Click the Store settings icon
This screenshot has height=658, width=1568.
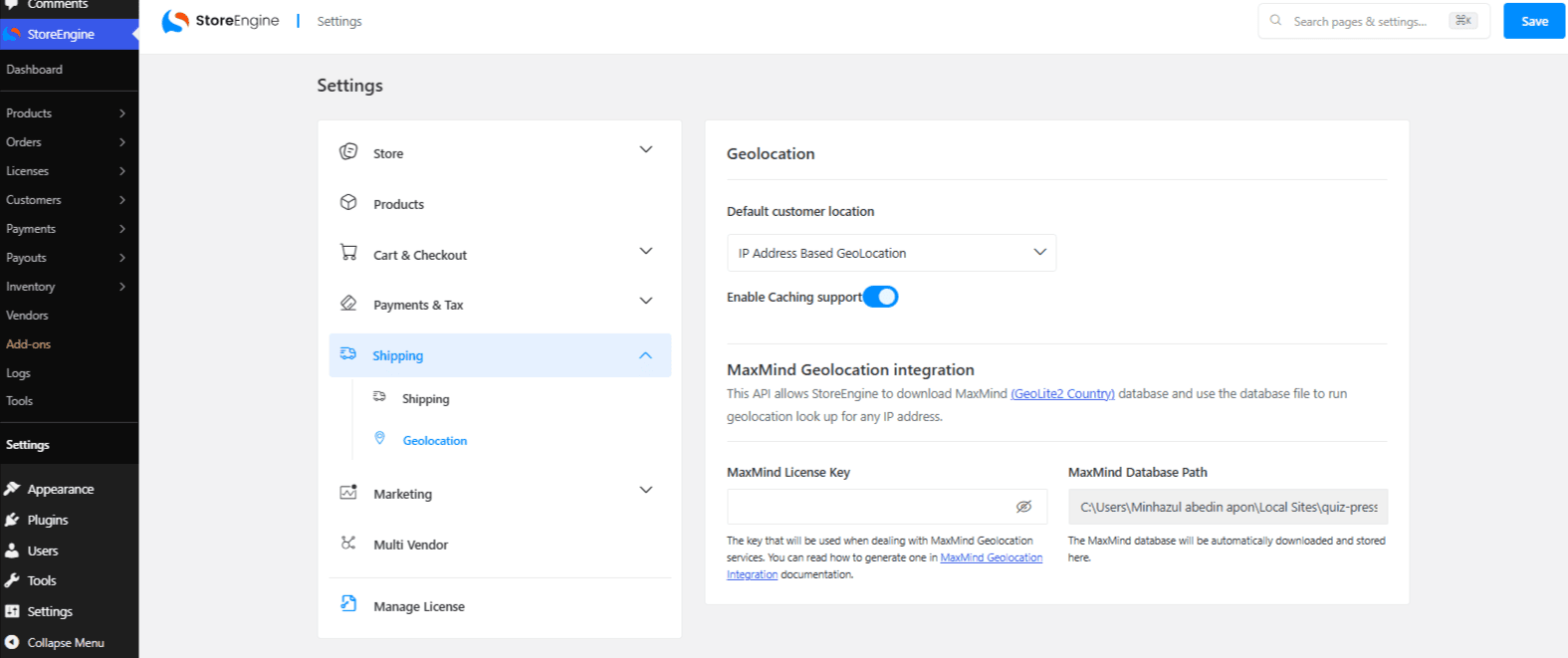pos(348,151)
